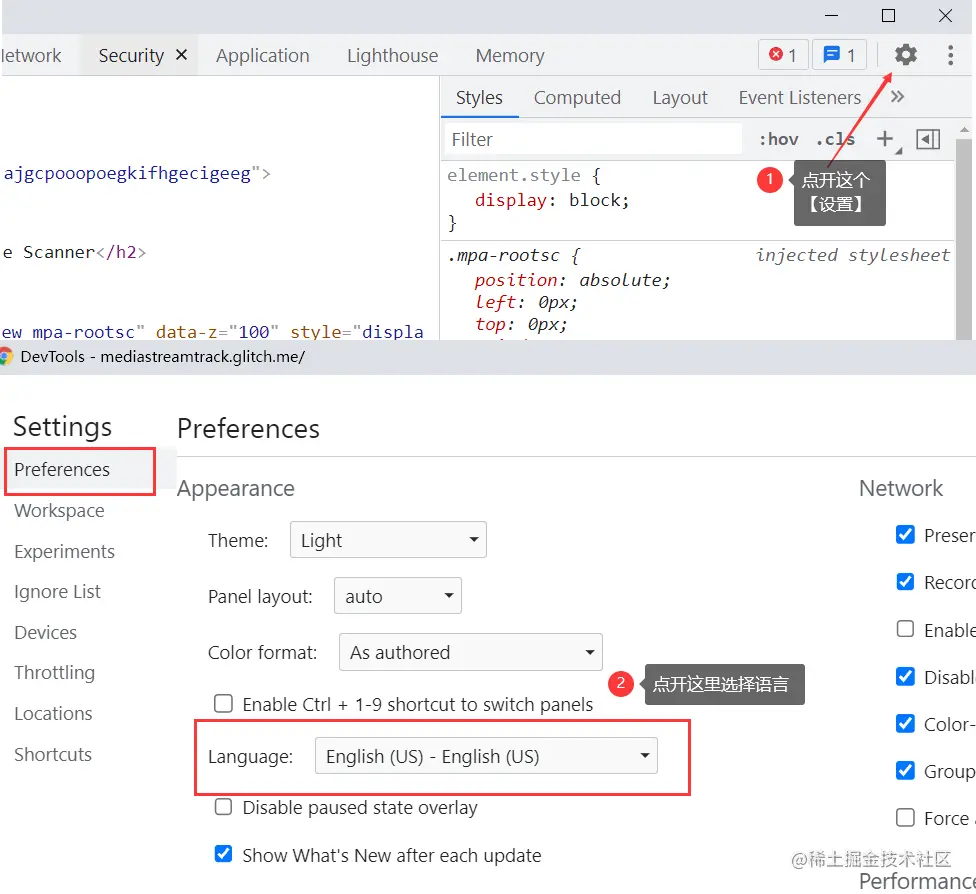Viewport: 976px width, 894px height.
Task: Open the Language dropdown English (US)
Action: click(x=486, y=756)
